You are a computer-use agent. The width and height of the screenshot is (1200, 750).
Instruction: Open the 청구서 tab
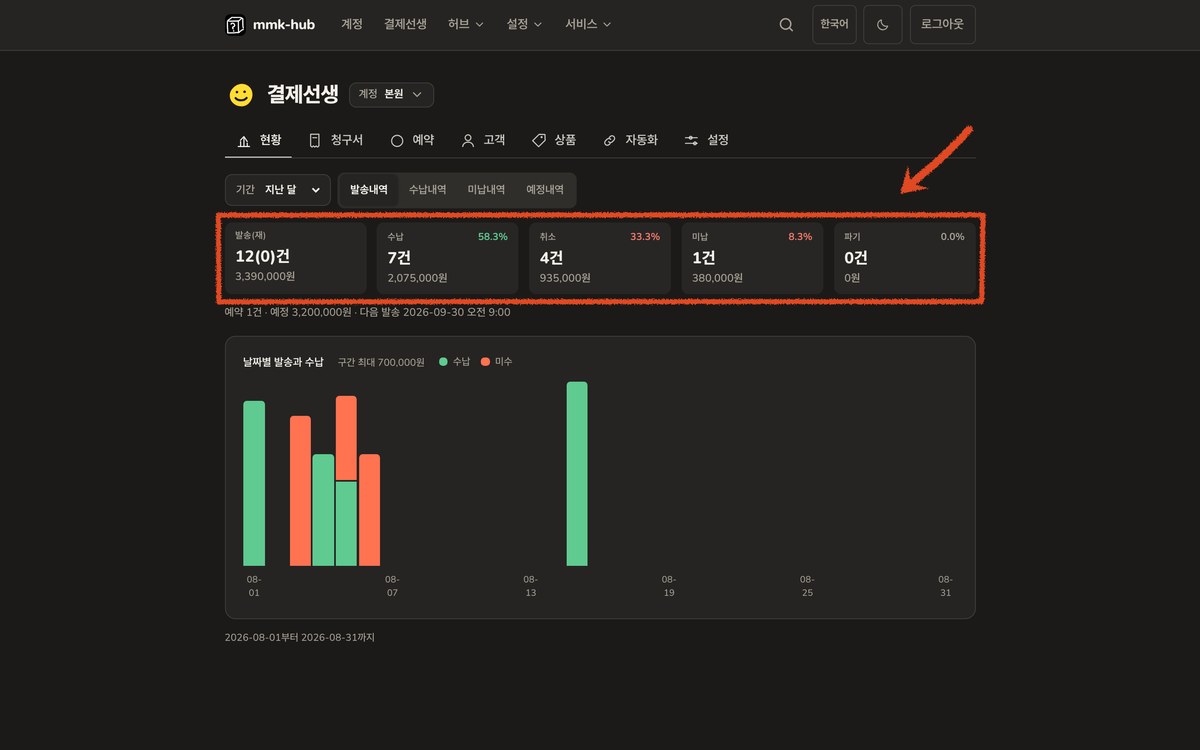click(335, 140)
